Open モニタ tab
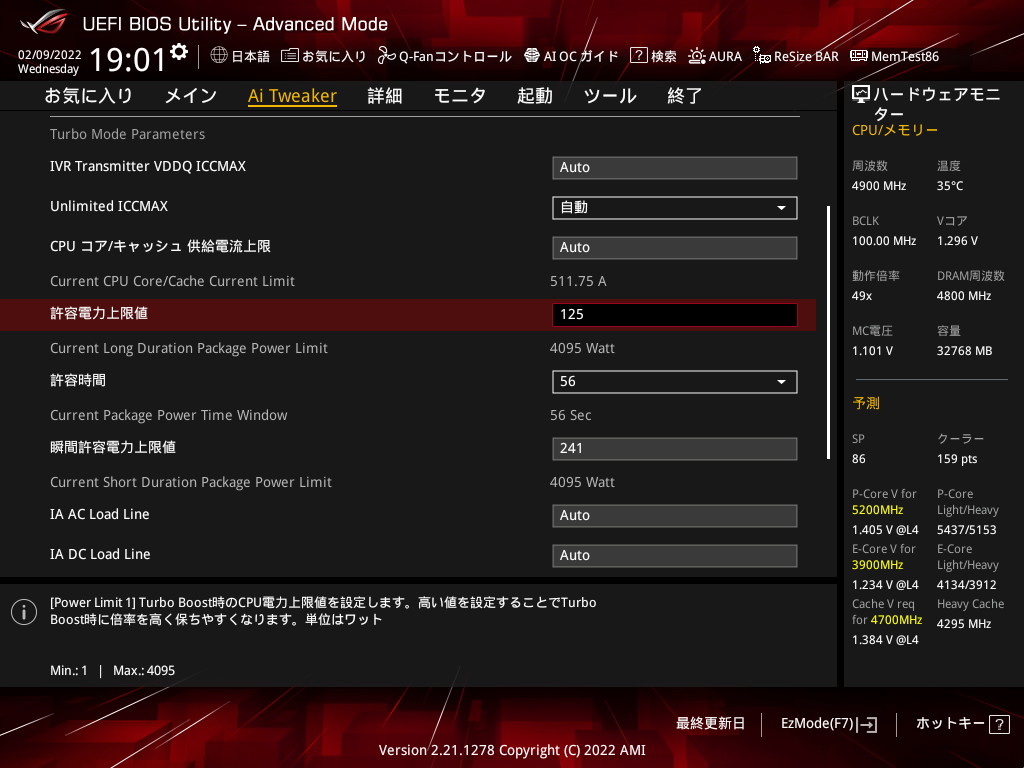Viewport: 1024px width, 768px height. coord(460,96)
